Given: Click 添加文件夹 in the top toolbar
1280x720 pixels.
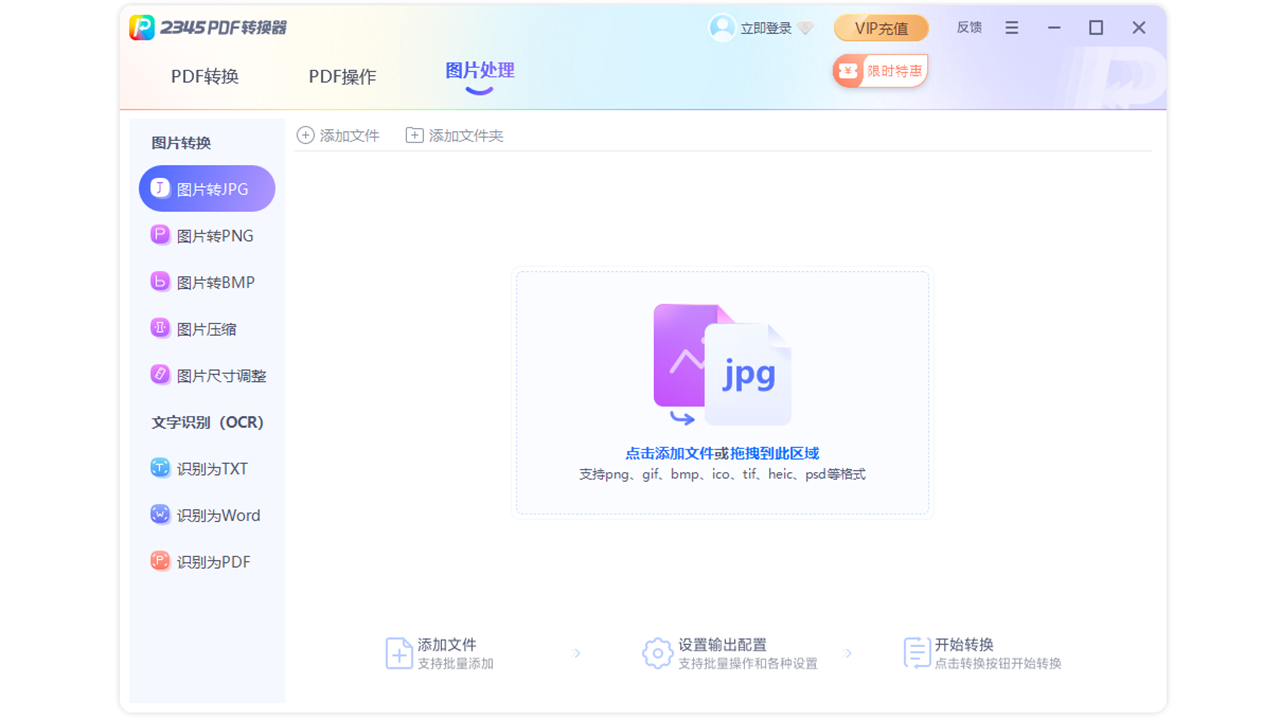Looking at the screenshot, I should (x=453, y=134).
